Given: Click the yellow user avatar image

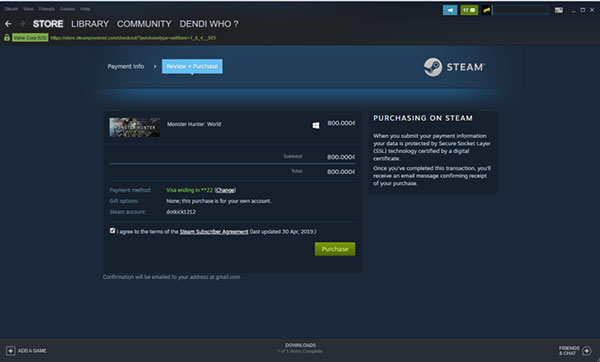Looking at the screenshot, I should [486, 10].
